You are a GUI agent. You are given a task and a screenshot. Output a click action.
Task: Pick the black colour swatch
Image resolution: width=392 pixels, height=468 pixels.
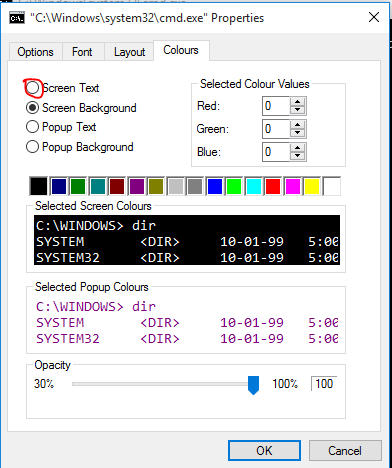click(x=39, y=186)
